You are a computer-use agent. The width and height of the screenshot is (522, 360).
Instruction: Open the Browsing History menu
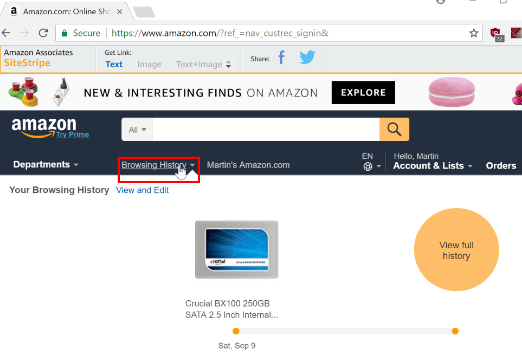click(x=158, y=165)
